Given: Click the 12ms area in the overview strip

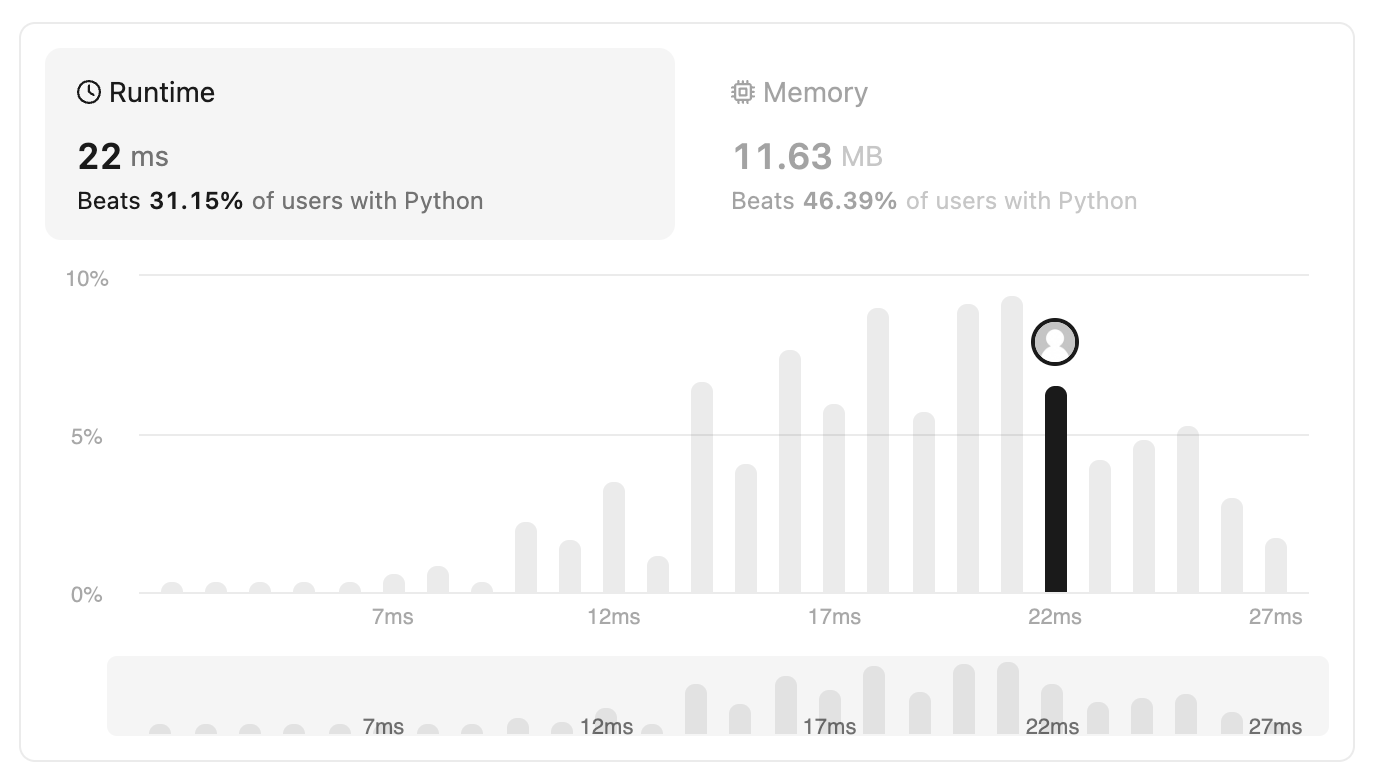Looking at the screenshot, I should pos(606,722).
